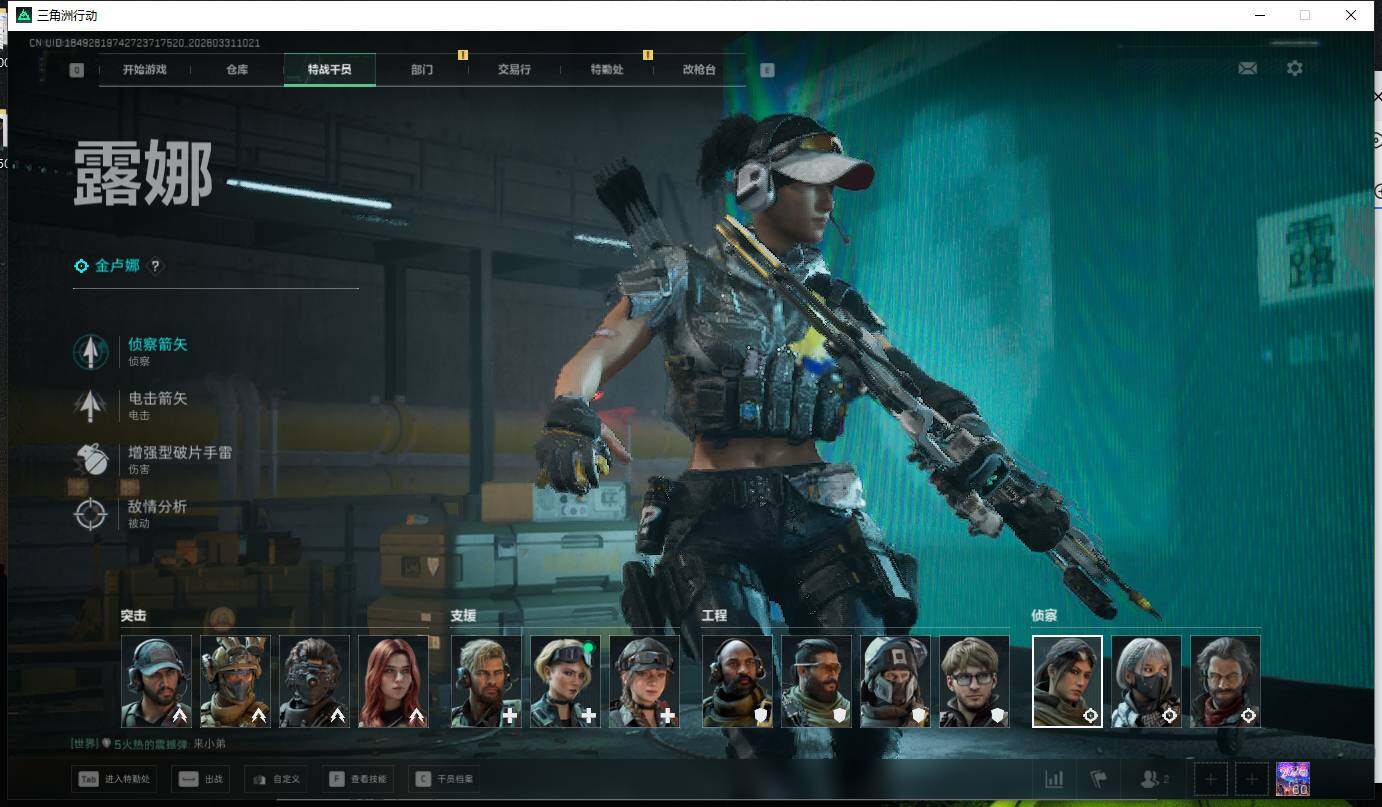The height and width of the screenshot is (807, 1382).
Task: Click the 查看技能 view skills button
Action: pos(357,779)
